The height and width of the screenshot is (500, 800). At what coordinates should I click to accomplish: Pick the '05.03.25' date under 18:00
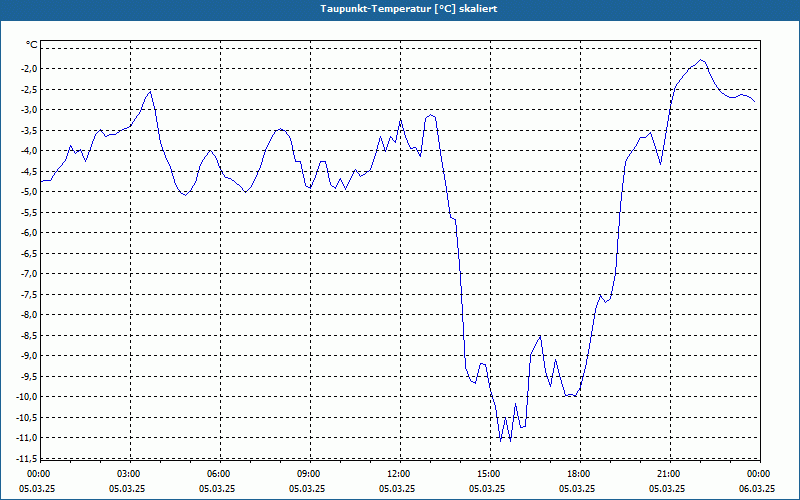577,489
